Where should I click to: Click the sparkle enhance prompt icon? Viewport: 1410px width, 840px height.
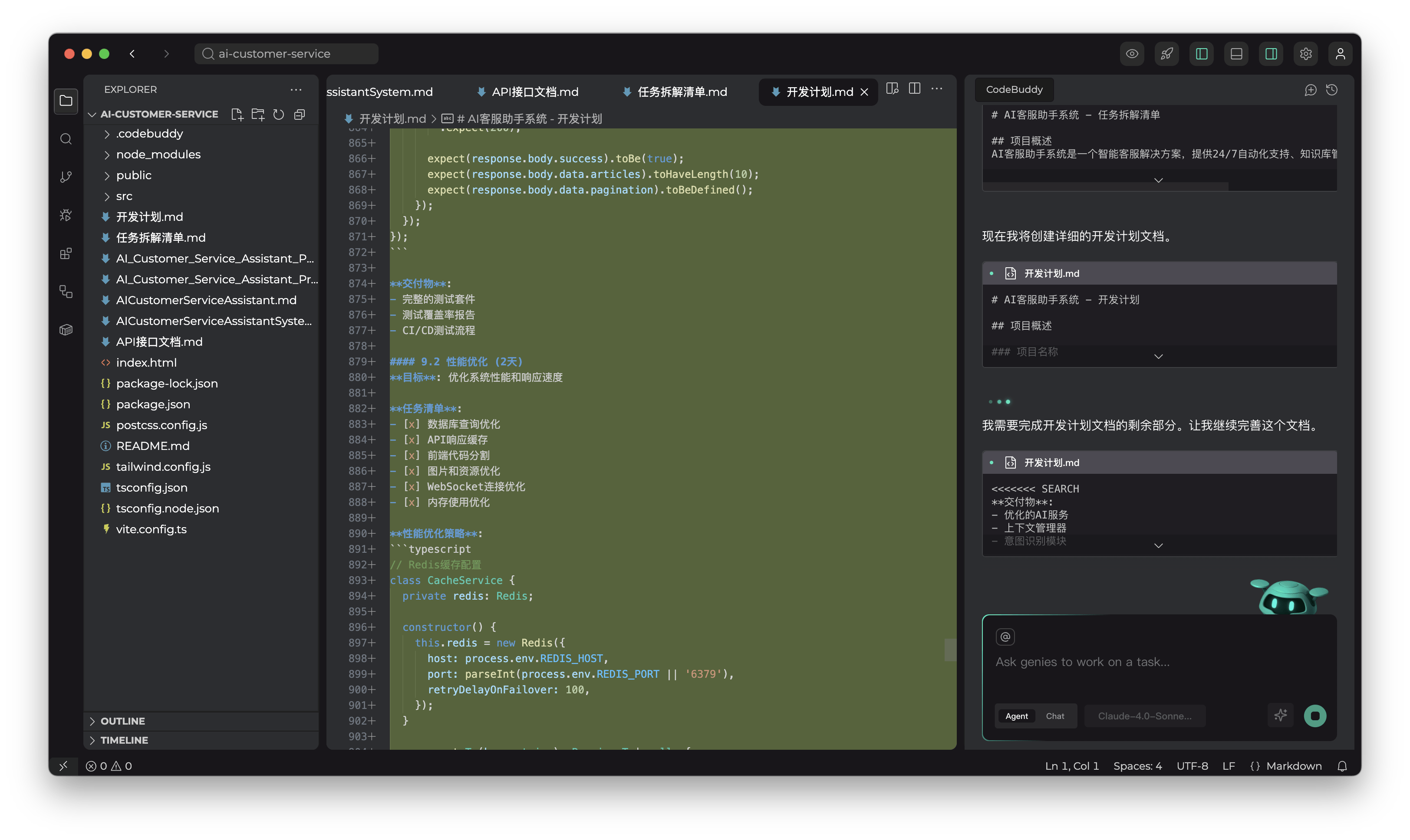tap(1280, 715)
